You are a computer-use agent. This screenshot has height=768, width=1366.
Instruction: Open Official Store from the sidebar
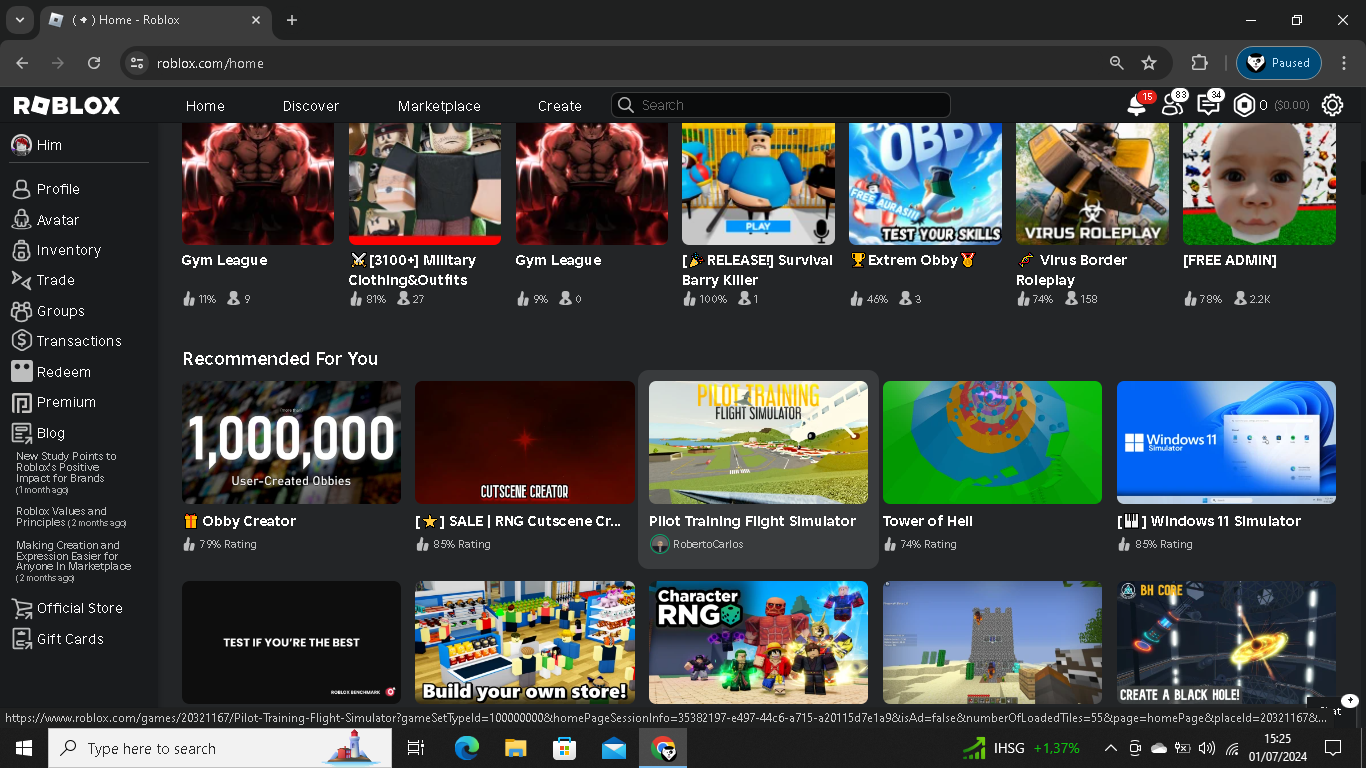coord(79,608)
